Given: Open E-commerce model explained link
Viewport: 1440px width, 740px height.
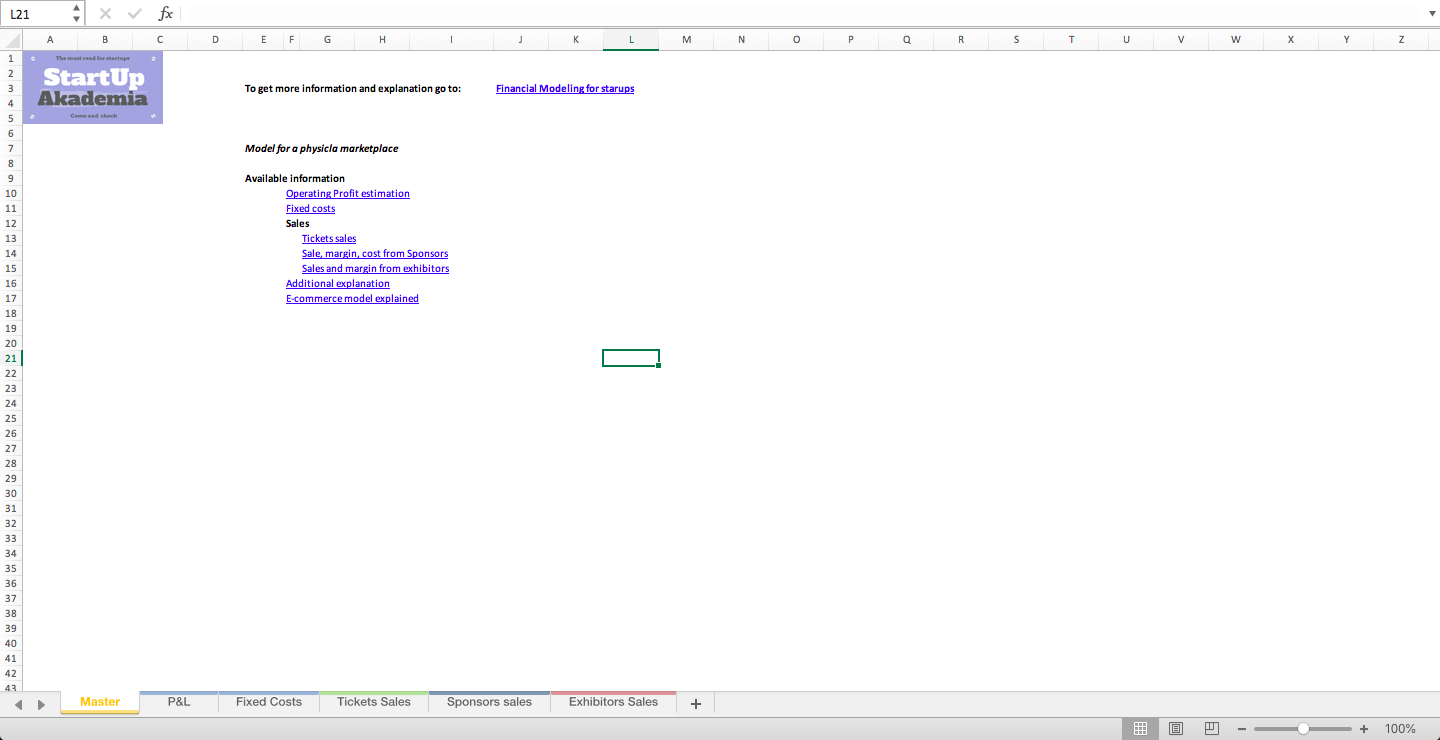Looking at the screenshot, I should click(352, 298).
